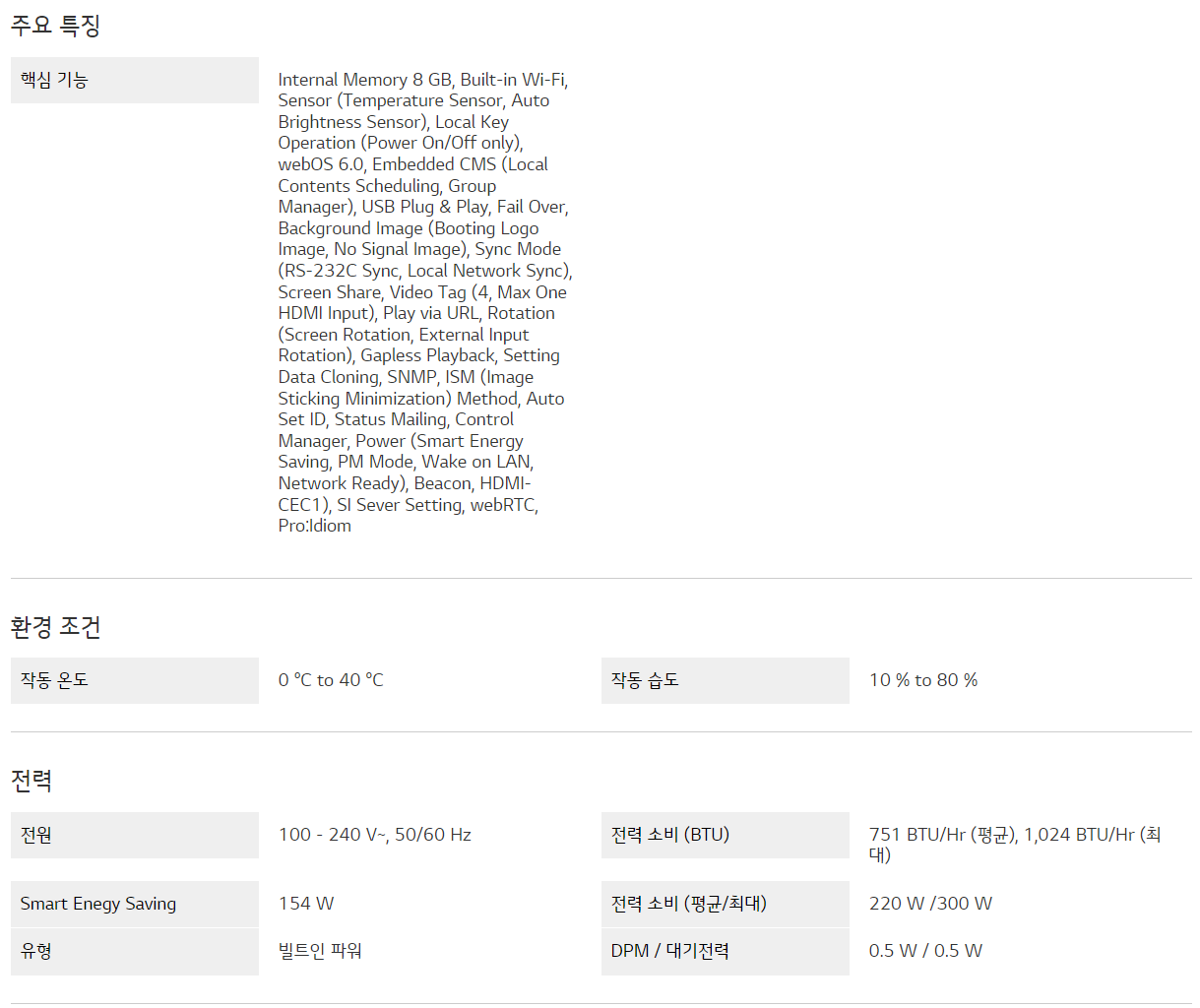
Task: Select the 유형 label cell
Action: point(134,951)
